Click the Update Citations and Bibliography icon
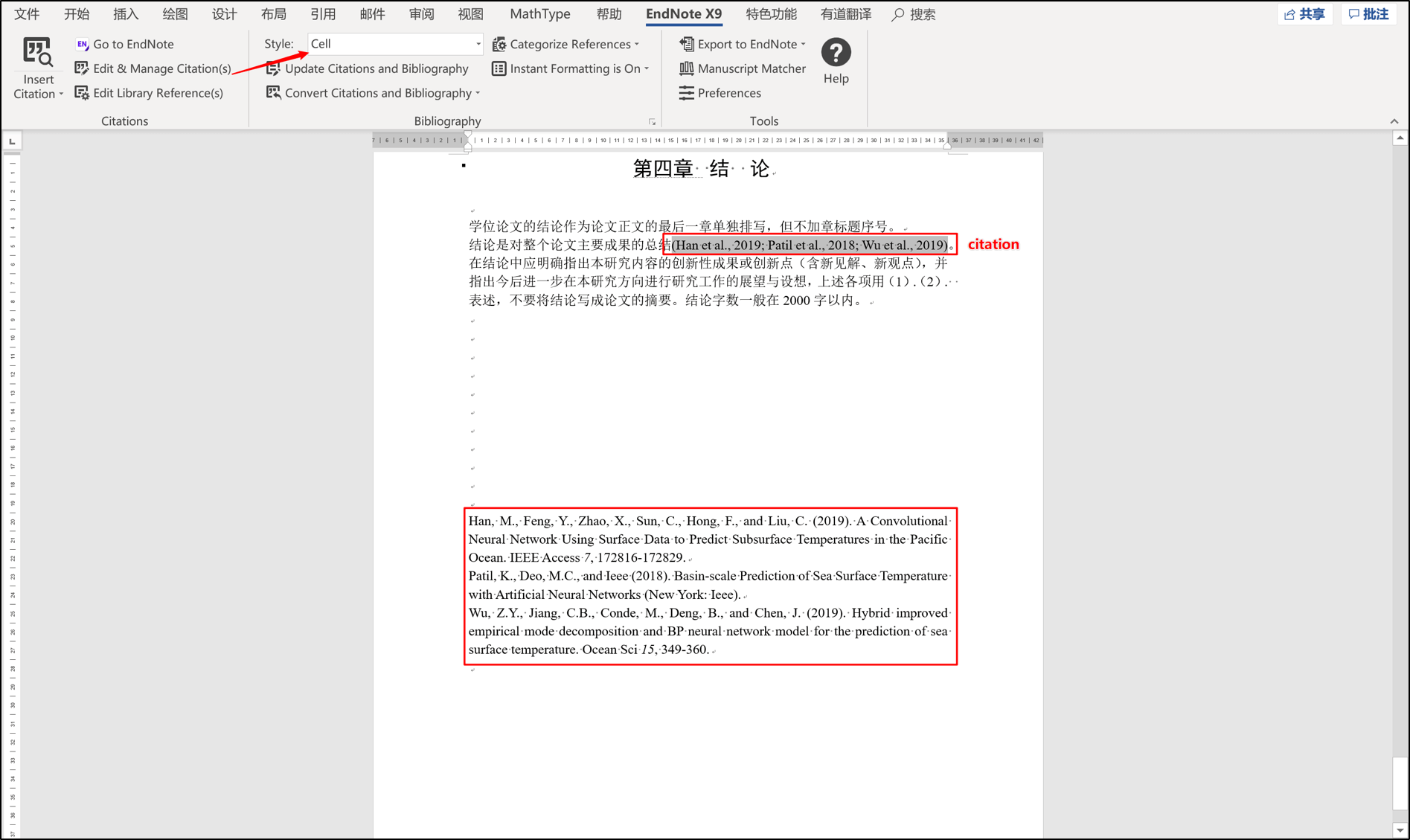Screen dimensions: 1410x840 (x=273, y=68)
